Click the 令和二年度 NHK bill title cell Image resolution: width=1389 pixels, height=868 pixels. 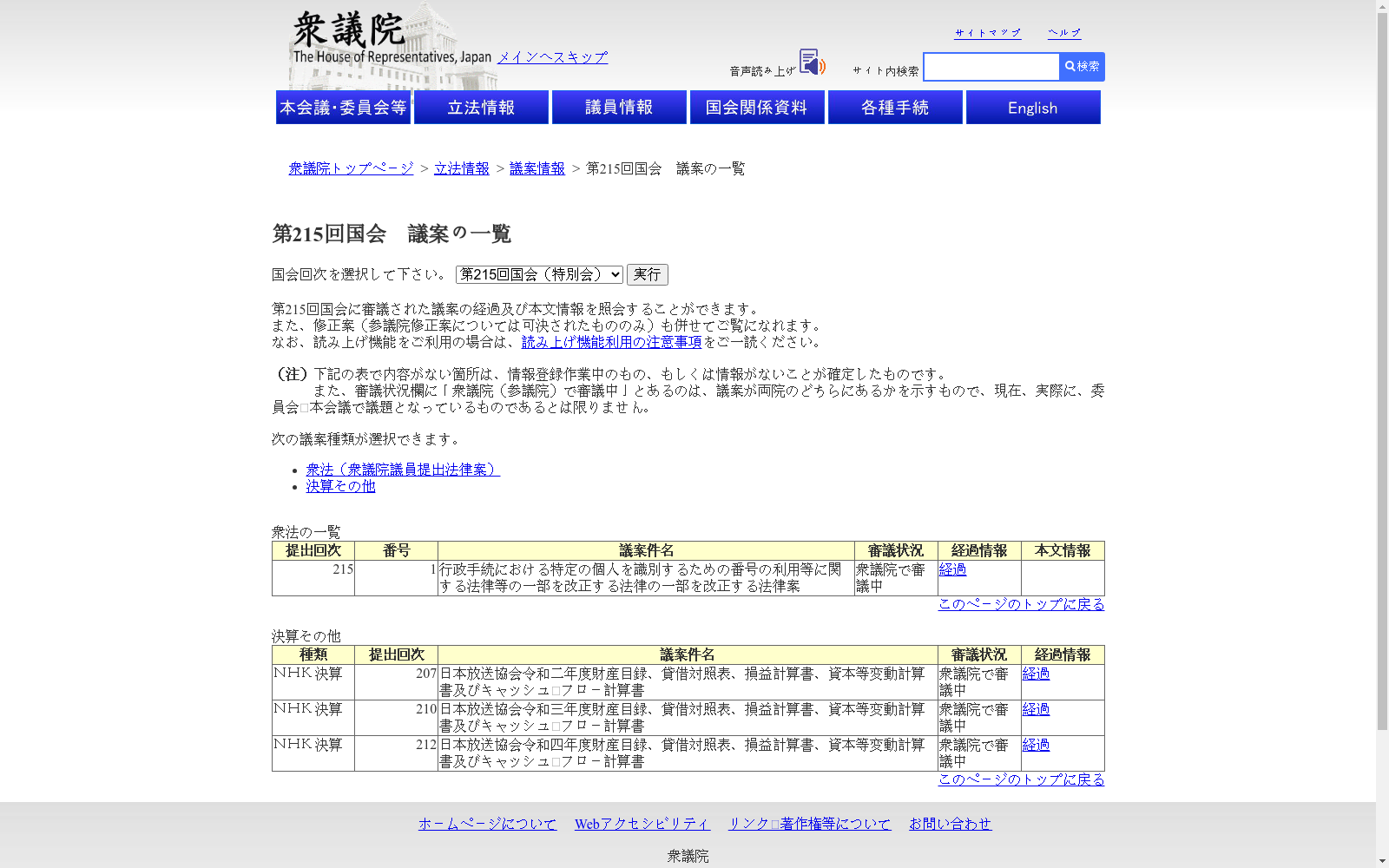[x=688, y=682]
